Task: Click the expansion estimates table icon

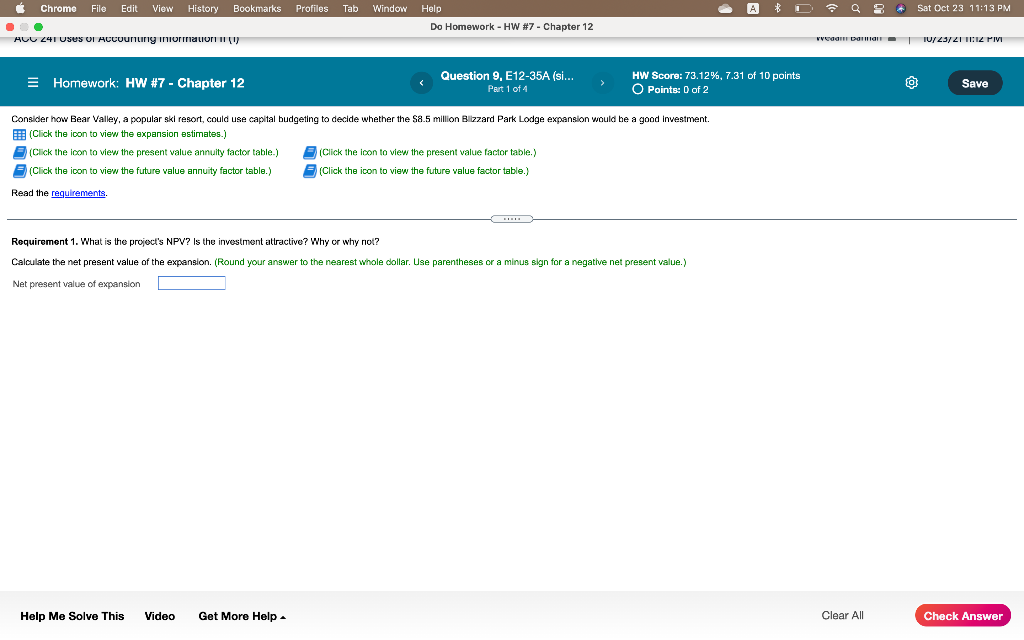Action: pyautogui.click(x=19, y=133)
